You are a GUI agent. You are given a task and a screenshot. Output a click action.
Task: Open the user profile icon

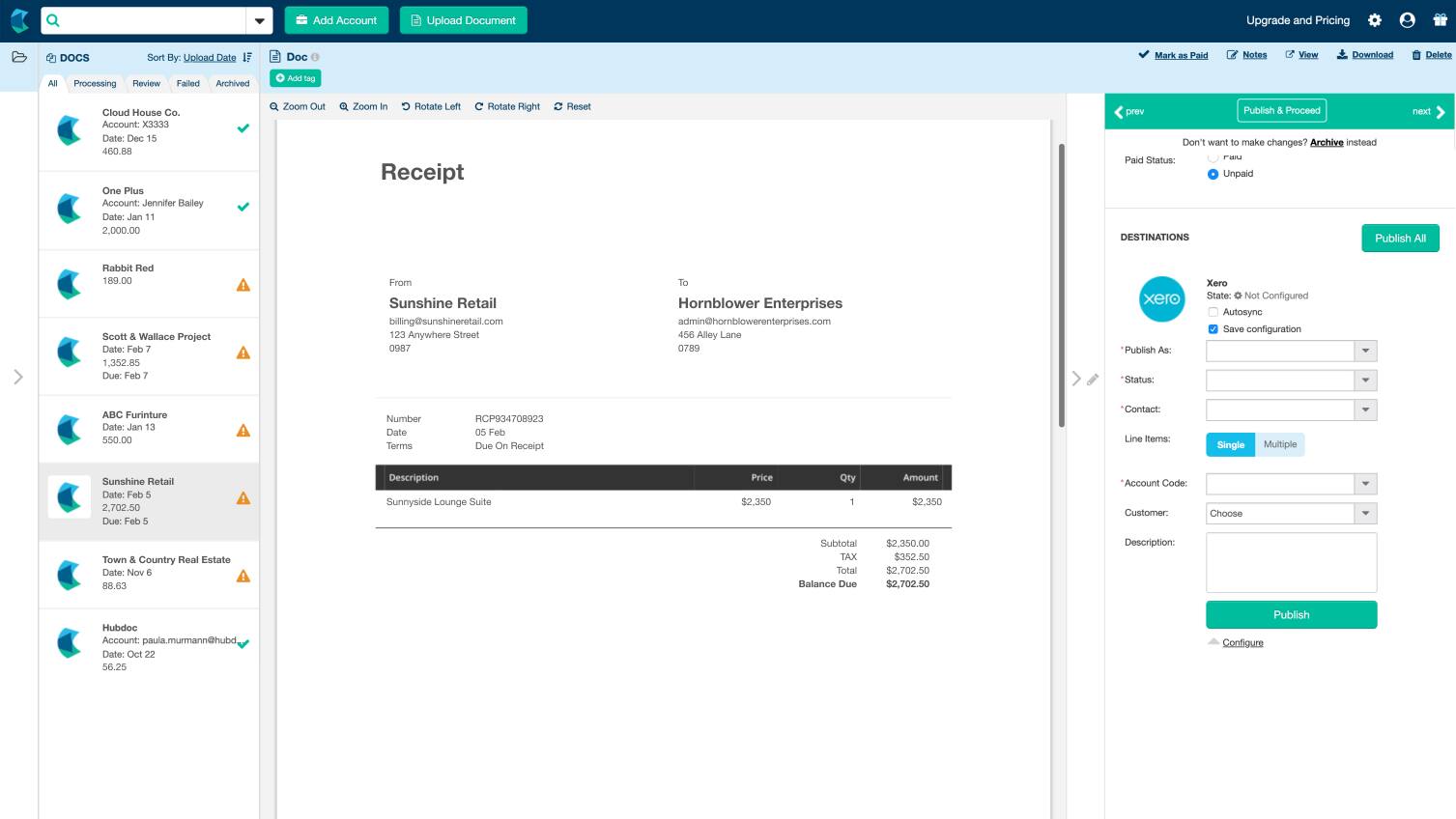click(x=1408, y=19)
